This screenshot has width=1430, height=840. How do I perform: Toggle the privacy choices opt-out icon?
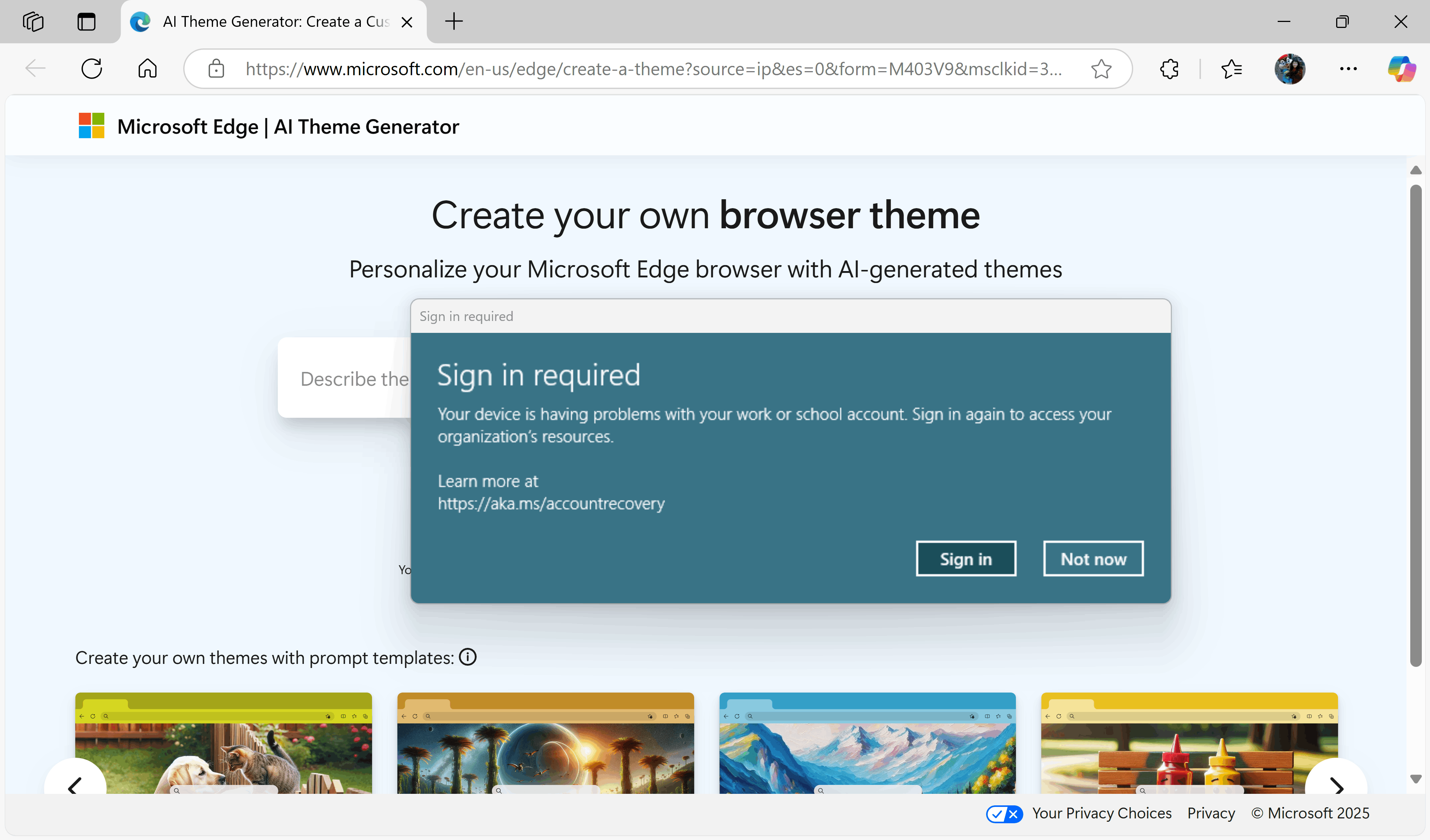[x=1004, y=813]
